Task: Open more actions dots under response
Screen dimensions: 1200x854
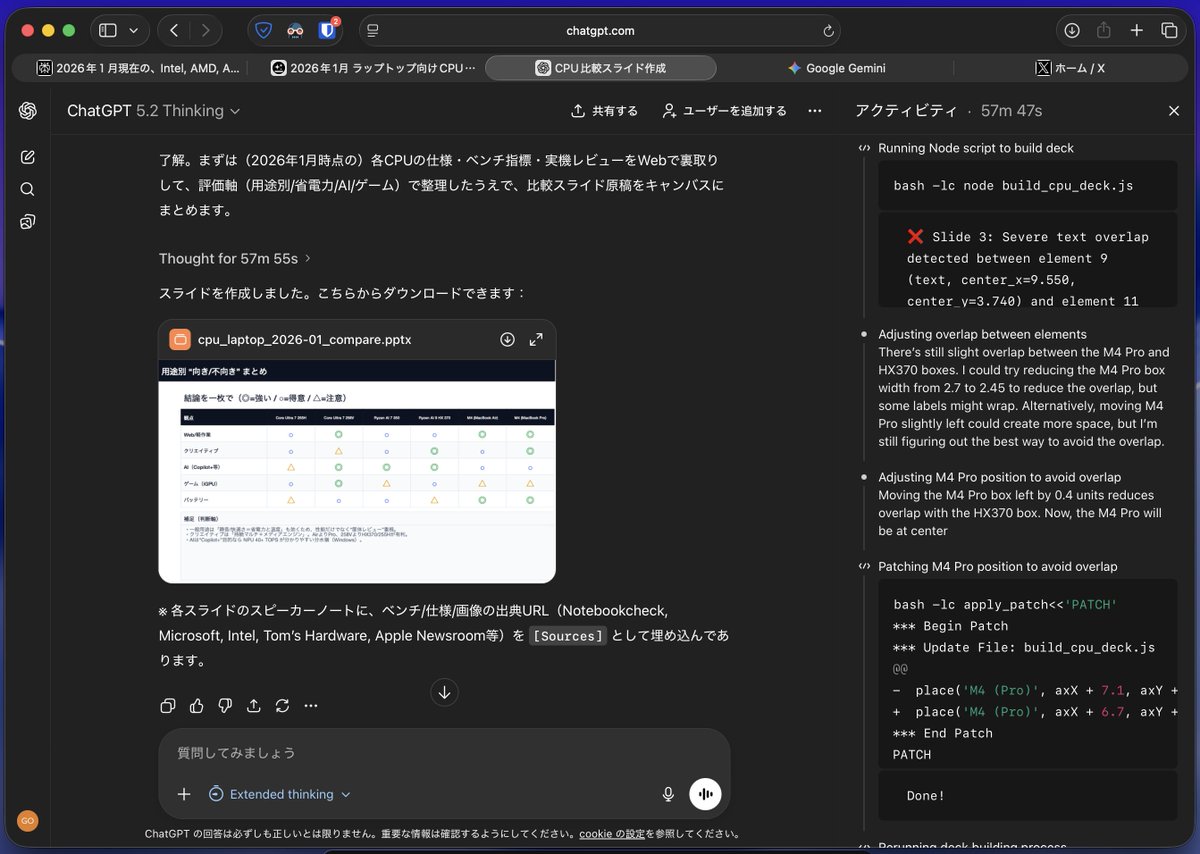Action: click(x=311, y=705)
